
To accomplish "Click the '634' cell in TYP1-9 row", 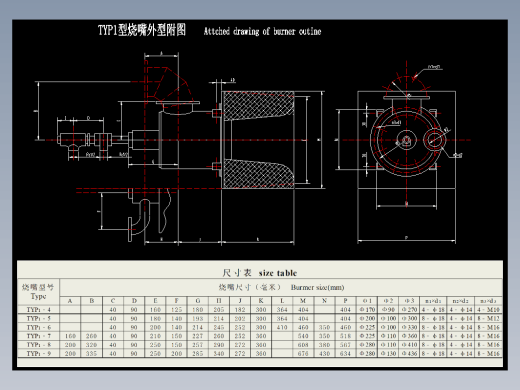I will tap(345, 353).
